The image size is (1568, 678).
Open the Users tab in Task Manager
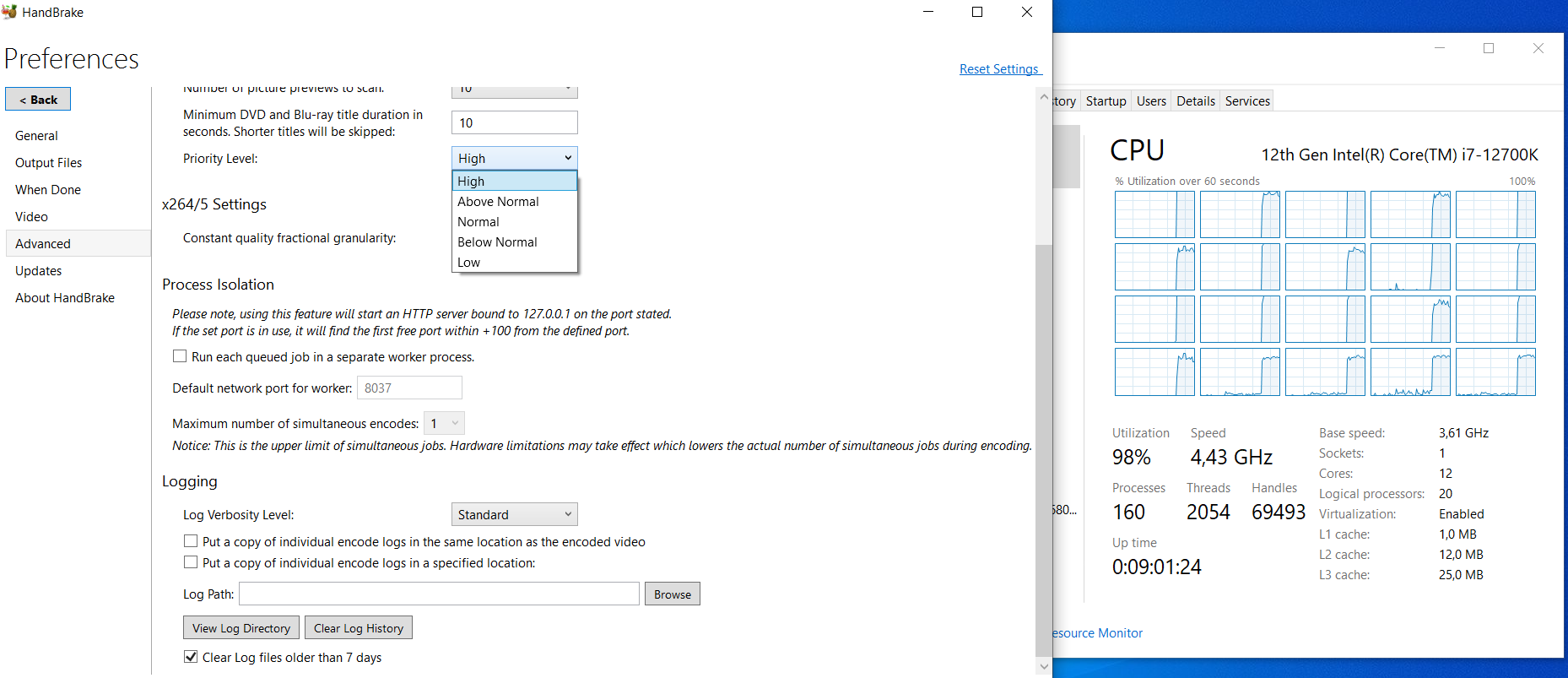tap(1151, 101)
